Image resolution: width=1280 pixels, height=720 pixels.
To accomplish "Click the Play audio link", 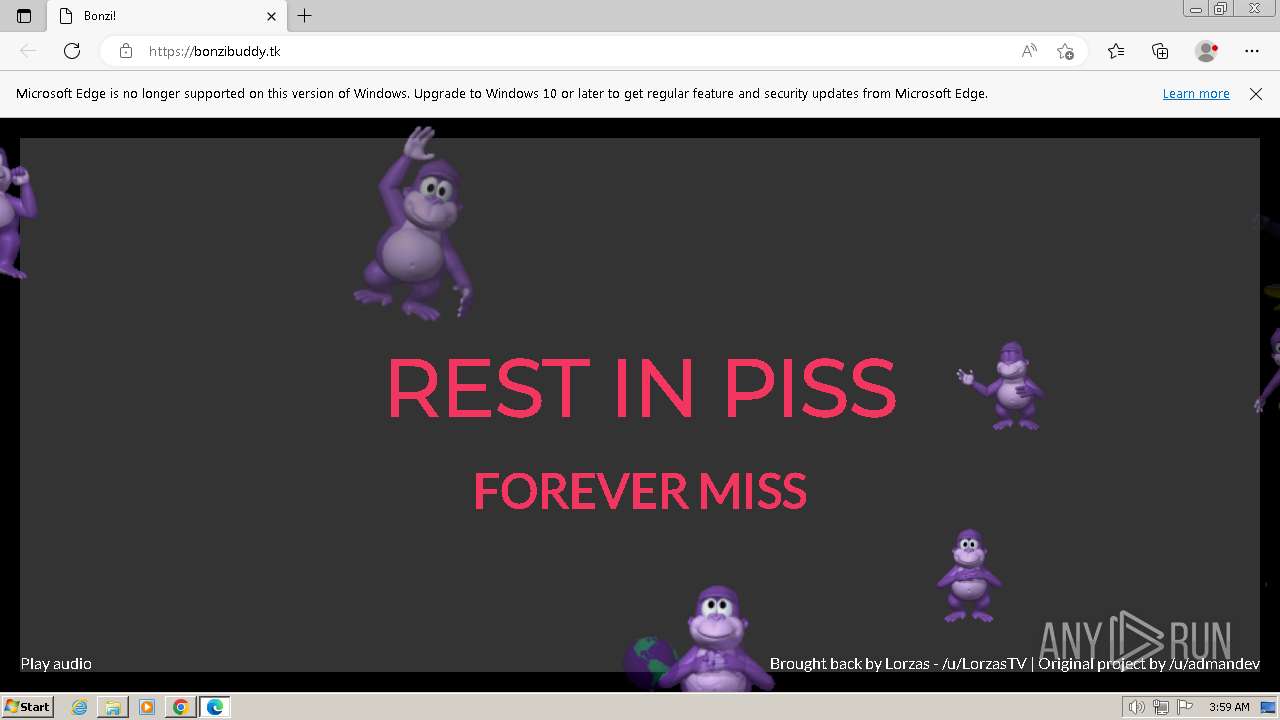I will [56, 664].
